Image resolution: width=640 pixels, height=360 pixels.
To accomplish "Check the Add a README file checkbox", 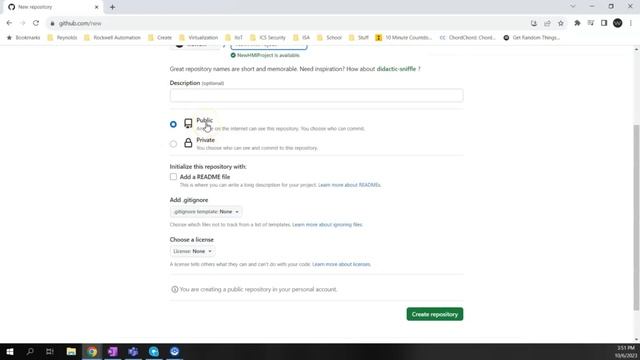I will pos(173,177).
